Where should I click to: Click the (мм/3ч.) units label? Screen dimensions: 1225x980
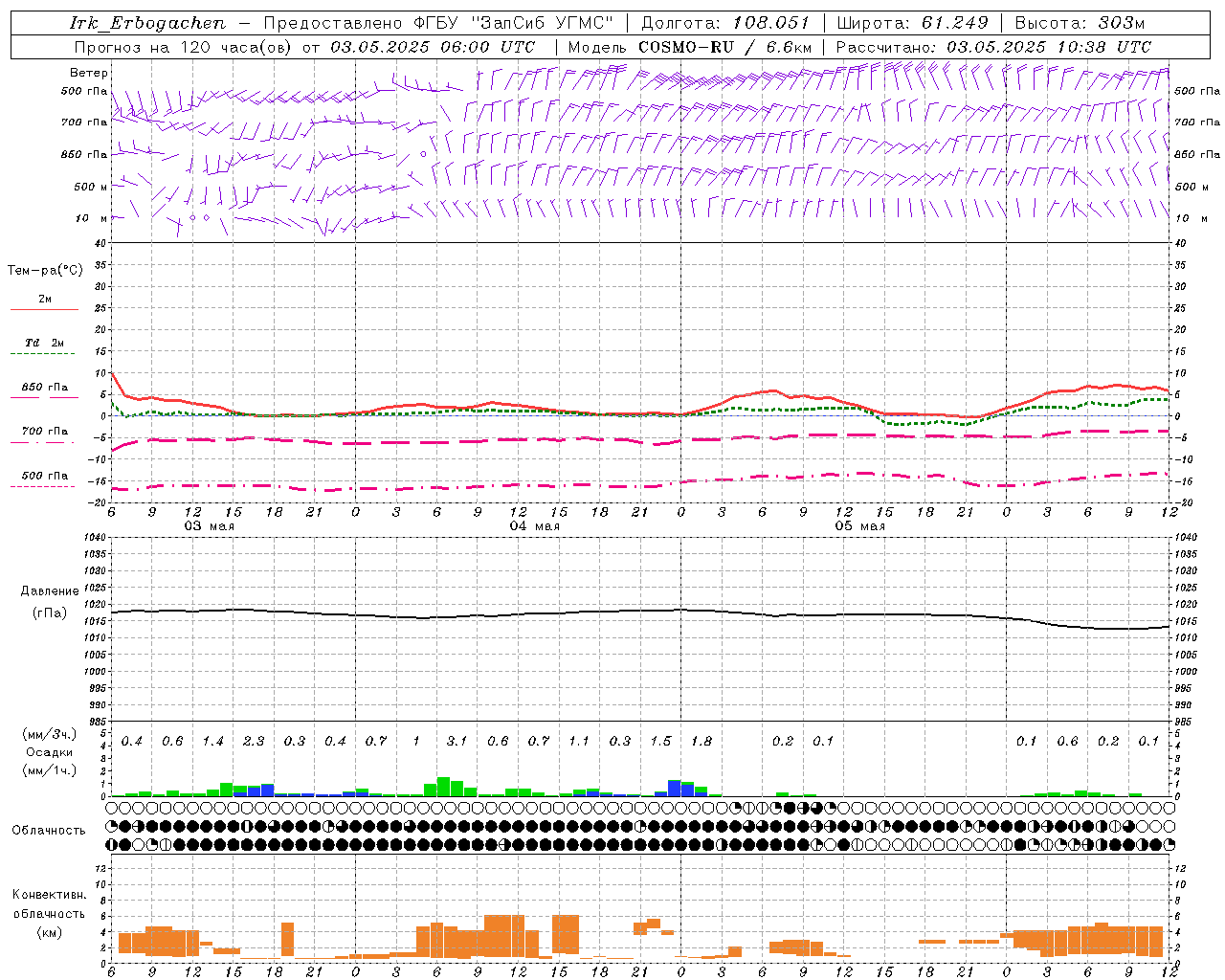(x=49, y=734)
